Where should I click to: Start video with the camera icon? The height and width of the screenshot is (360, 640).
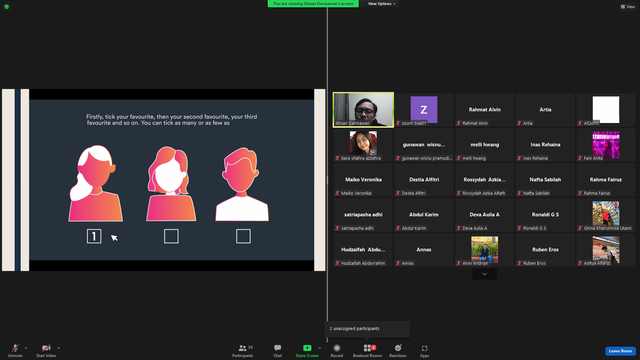(x=46, y=350)
